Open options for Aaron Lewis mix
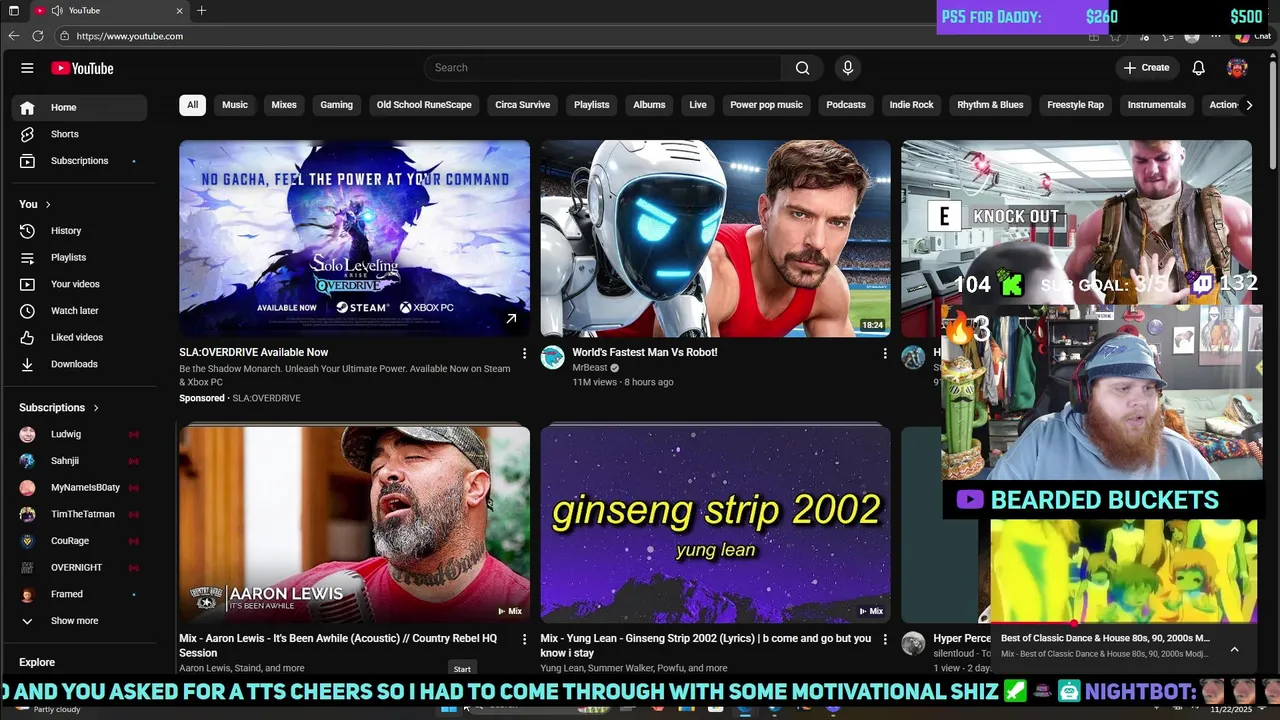Viewport: 1280px width, 720px height. pyautogui.click(x=524, y=639)
